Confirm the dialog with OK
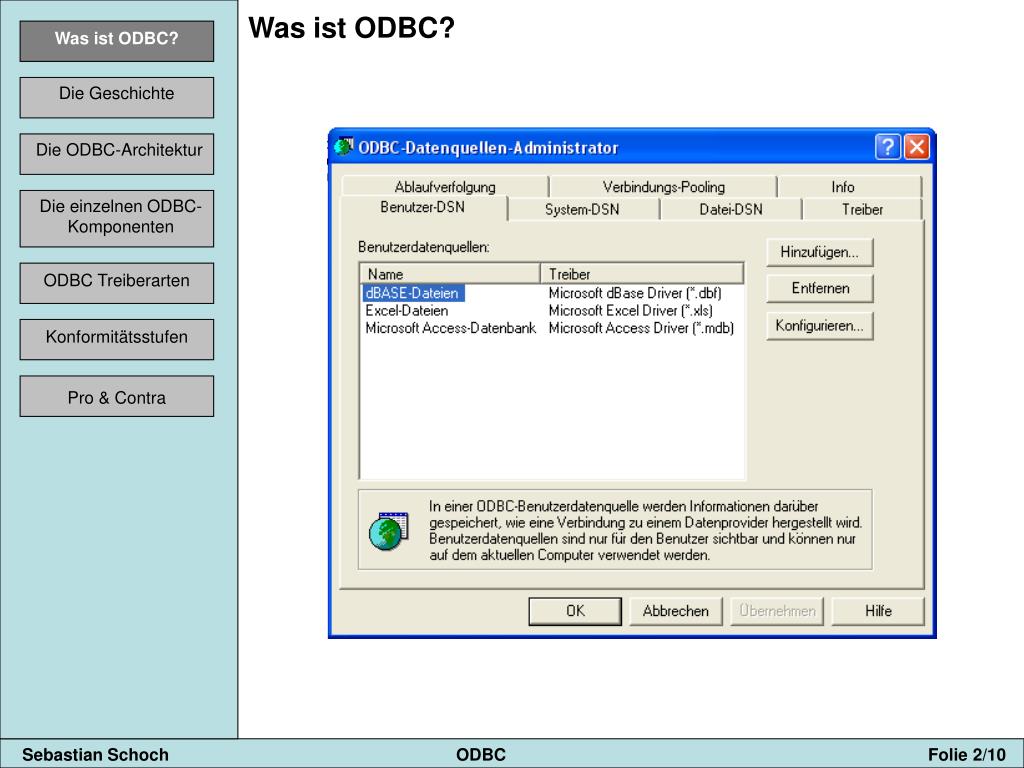The height and width of the screenshot is (768, 1024). pos(575,611)
